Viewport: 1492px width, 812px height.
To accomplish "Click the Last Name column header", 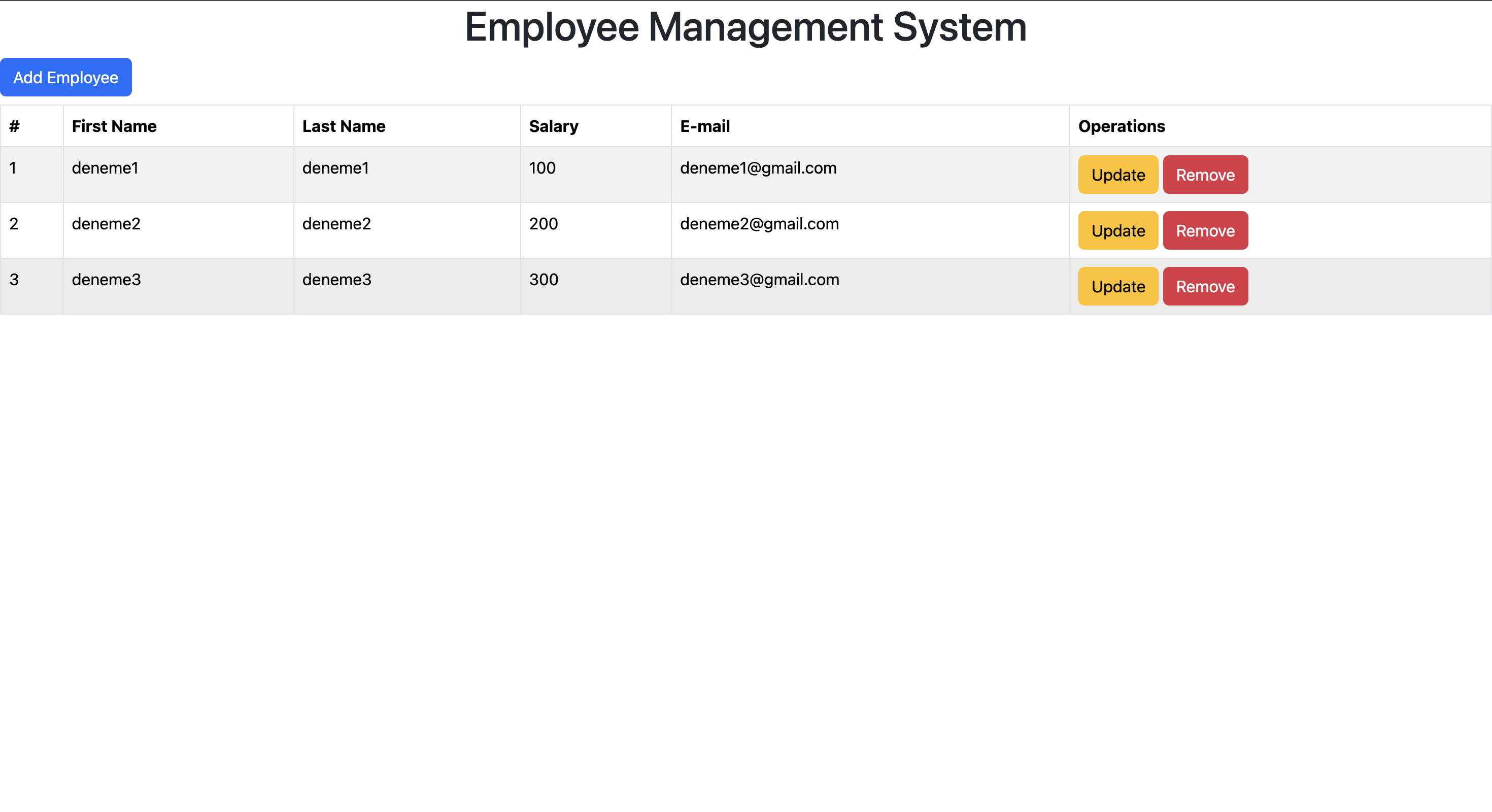I will pos(344,126).
